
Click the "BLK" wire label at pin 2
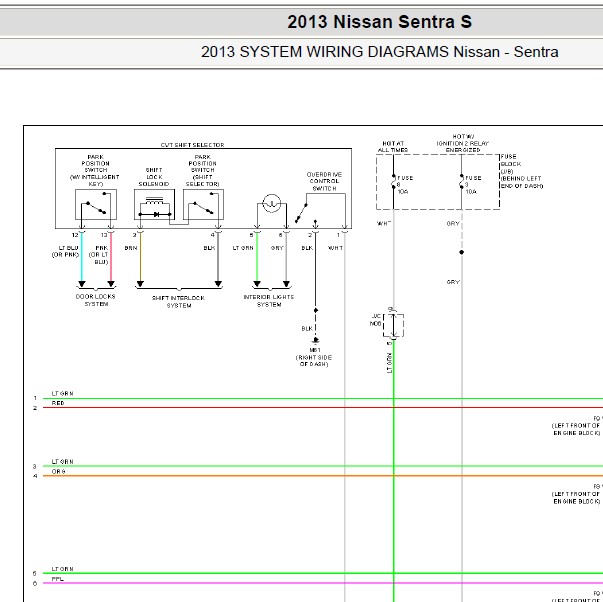point(307,248)
